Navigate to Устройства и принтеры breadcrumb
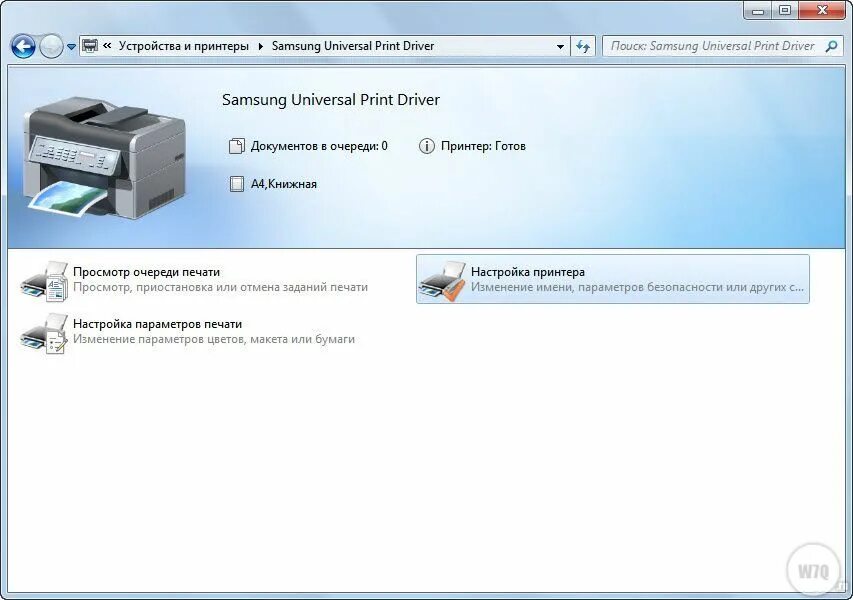Viewport: 853px width, 600px height. pos(183,46)
